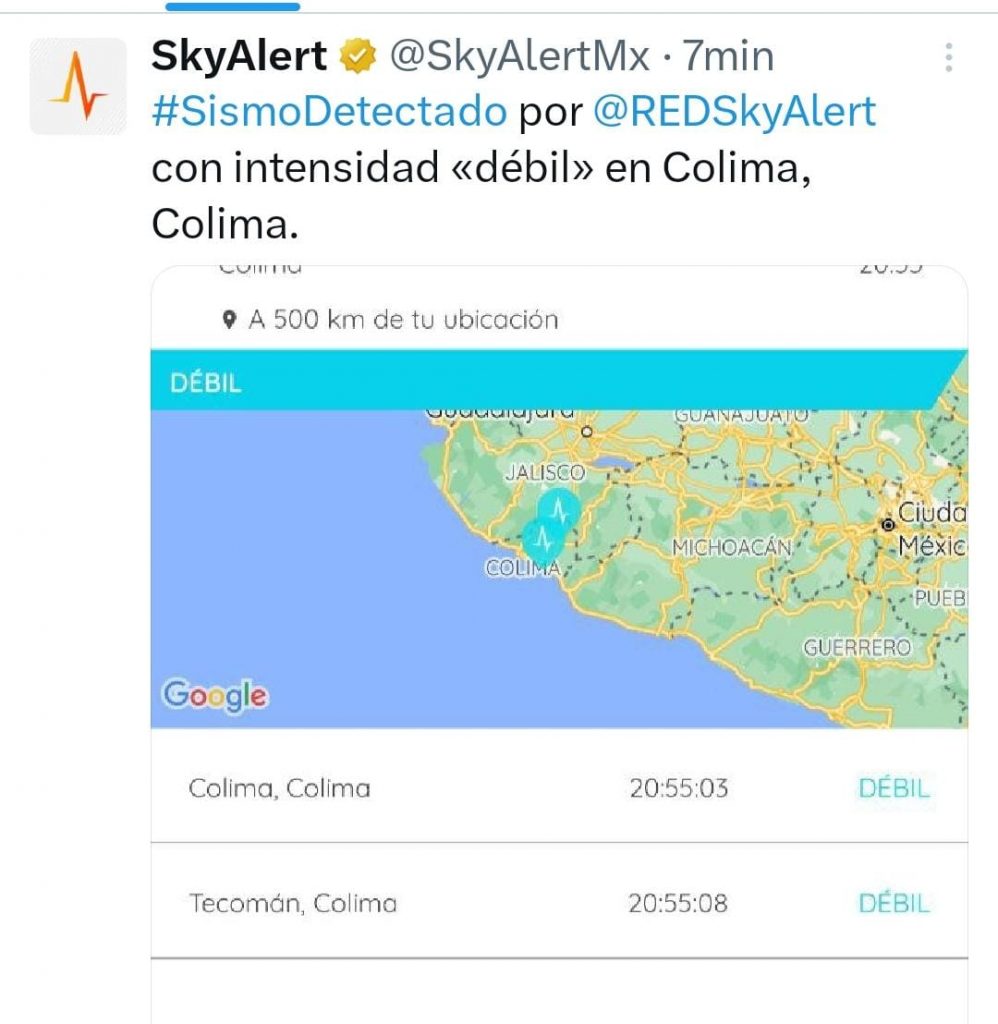This screenshot has height=1024, width=998.
Task: Select the seismic marker over Colima
Action: click(x=543, y=540)
